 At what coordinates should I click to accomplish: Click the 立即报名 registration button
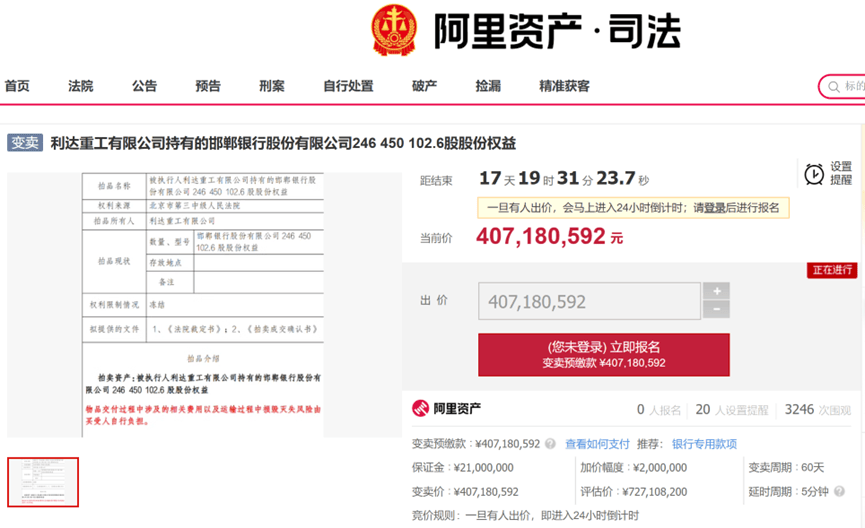pos(604,354)
